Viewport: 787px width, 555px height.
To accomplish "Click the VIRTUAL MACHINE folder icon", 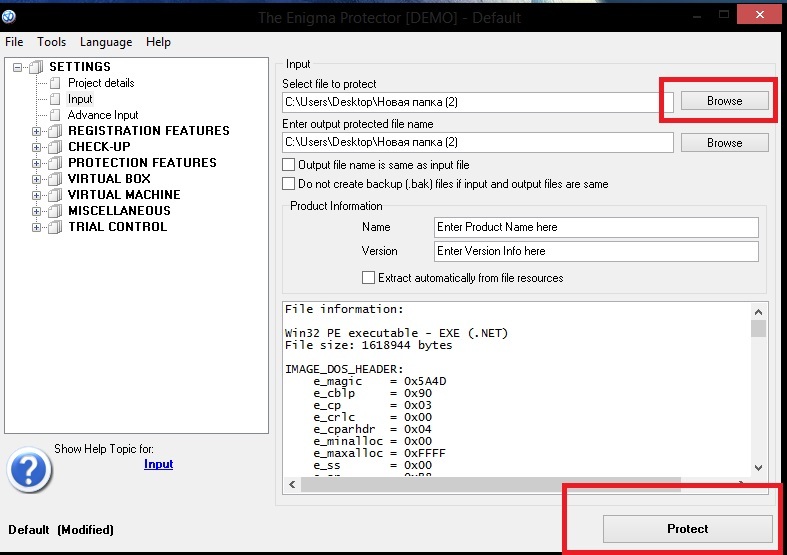I will 55,195.
